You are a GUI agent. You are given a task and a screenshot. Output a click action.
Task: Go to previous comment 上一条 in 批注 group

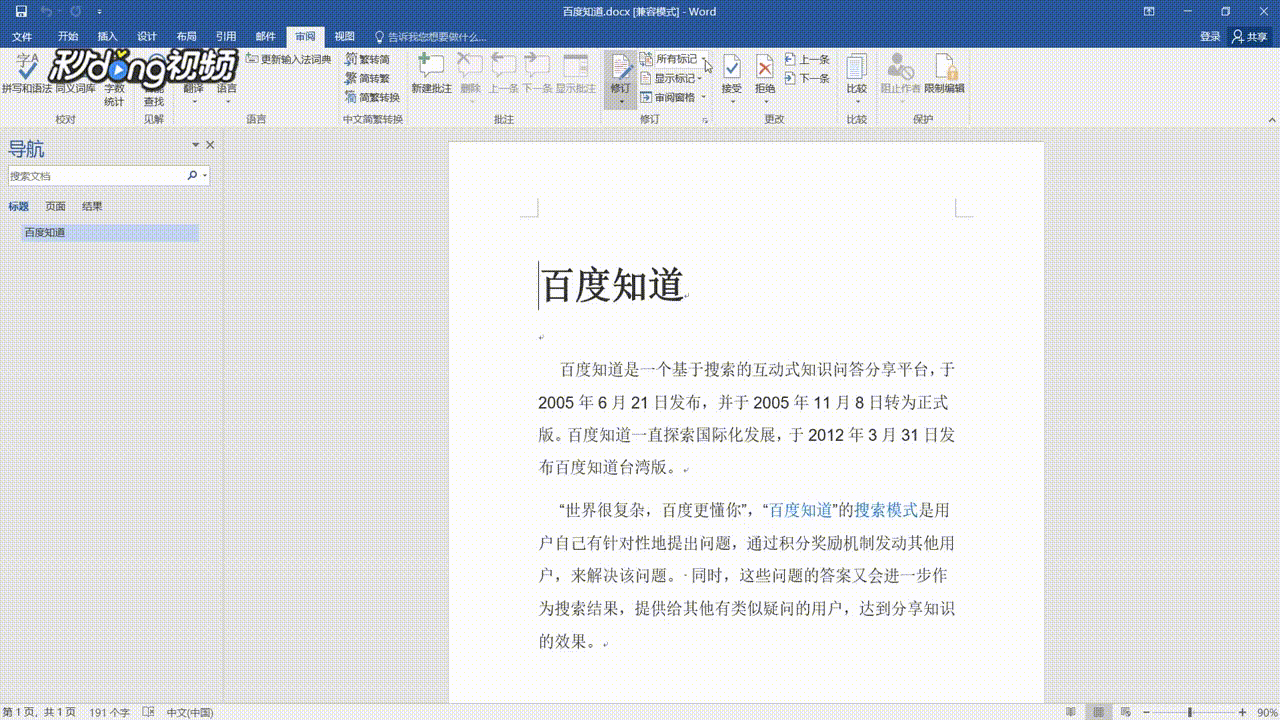(x=503, y=75)
